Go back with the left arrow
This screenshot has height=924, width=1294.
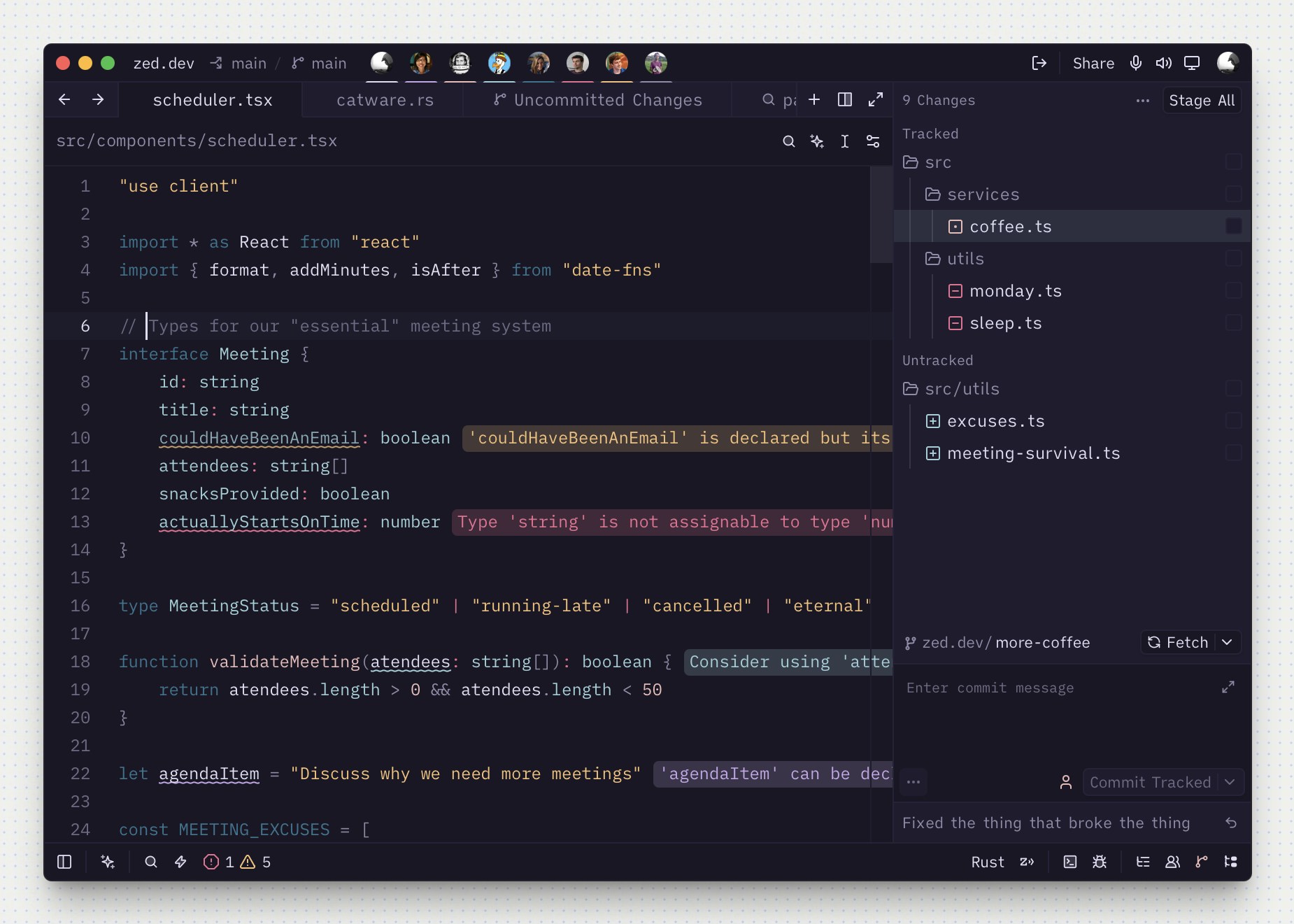(64, 100)
